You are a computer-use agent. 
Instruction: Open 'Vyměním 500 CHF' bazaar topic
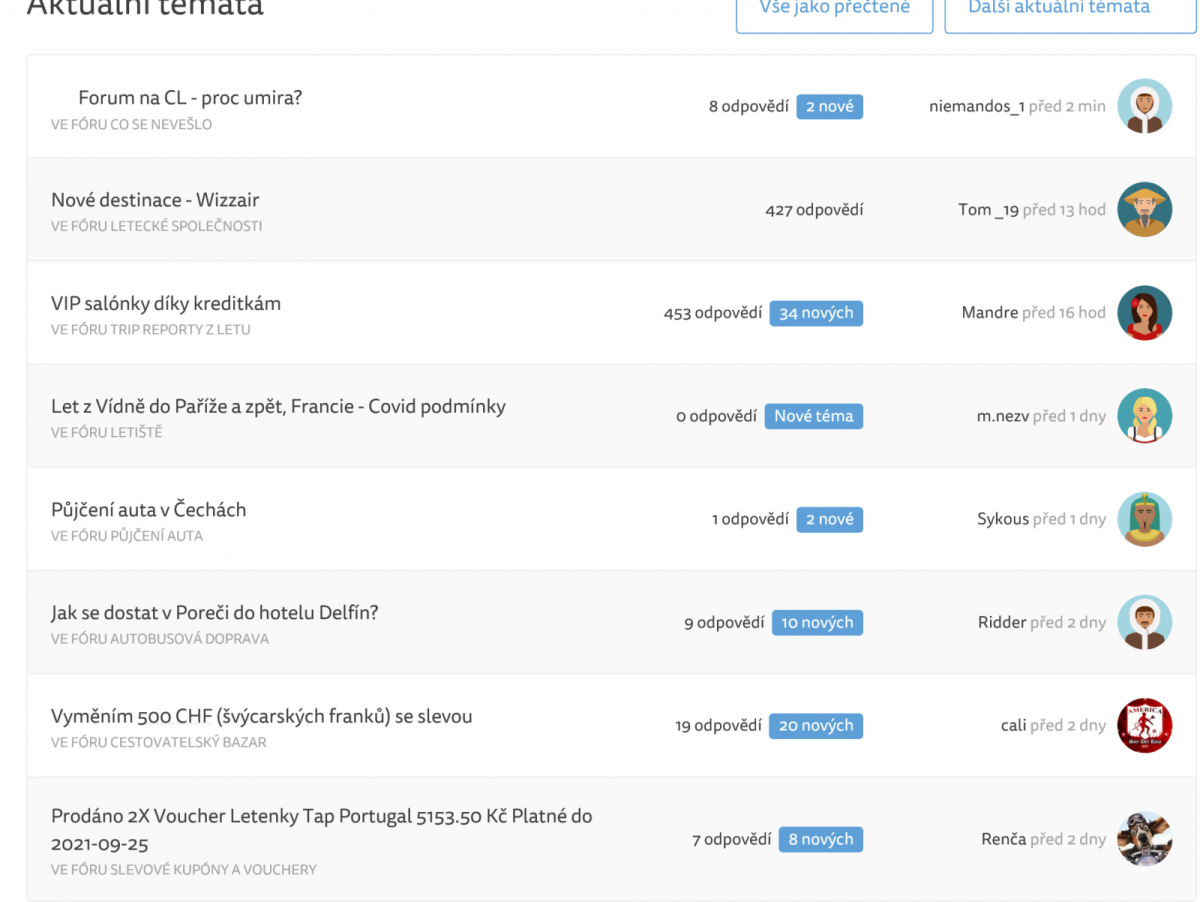pos(261,717)
